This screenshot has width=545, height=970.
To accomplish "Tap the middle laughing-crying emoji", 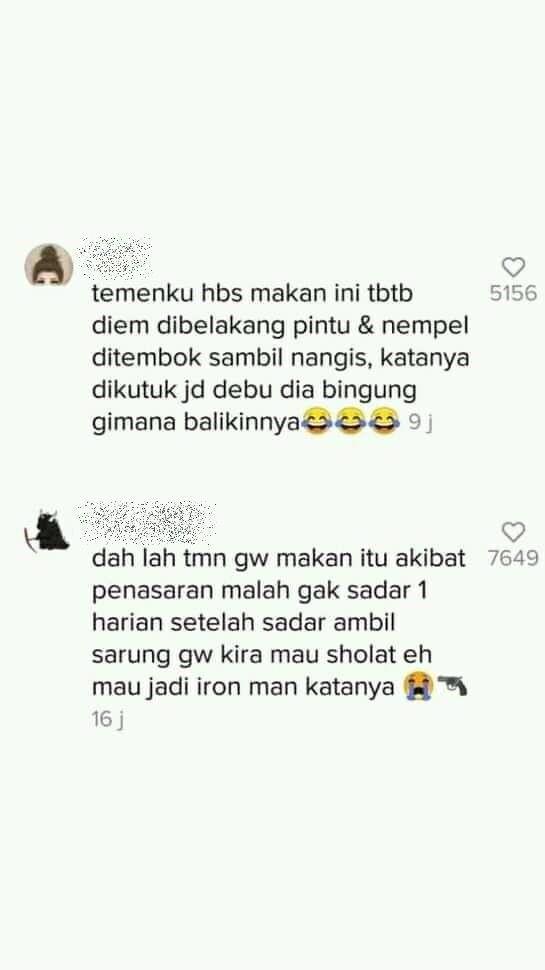I will 350,422.
